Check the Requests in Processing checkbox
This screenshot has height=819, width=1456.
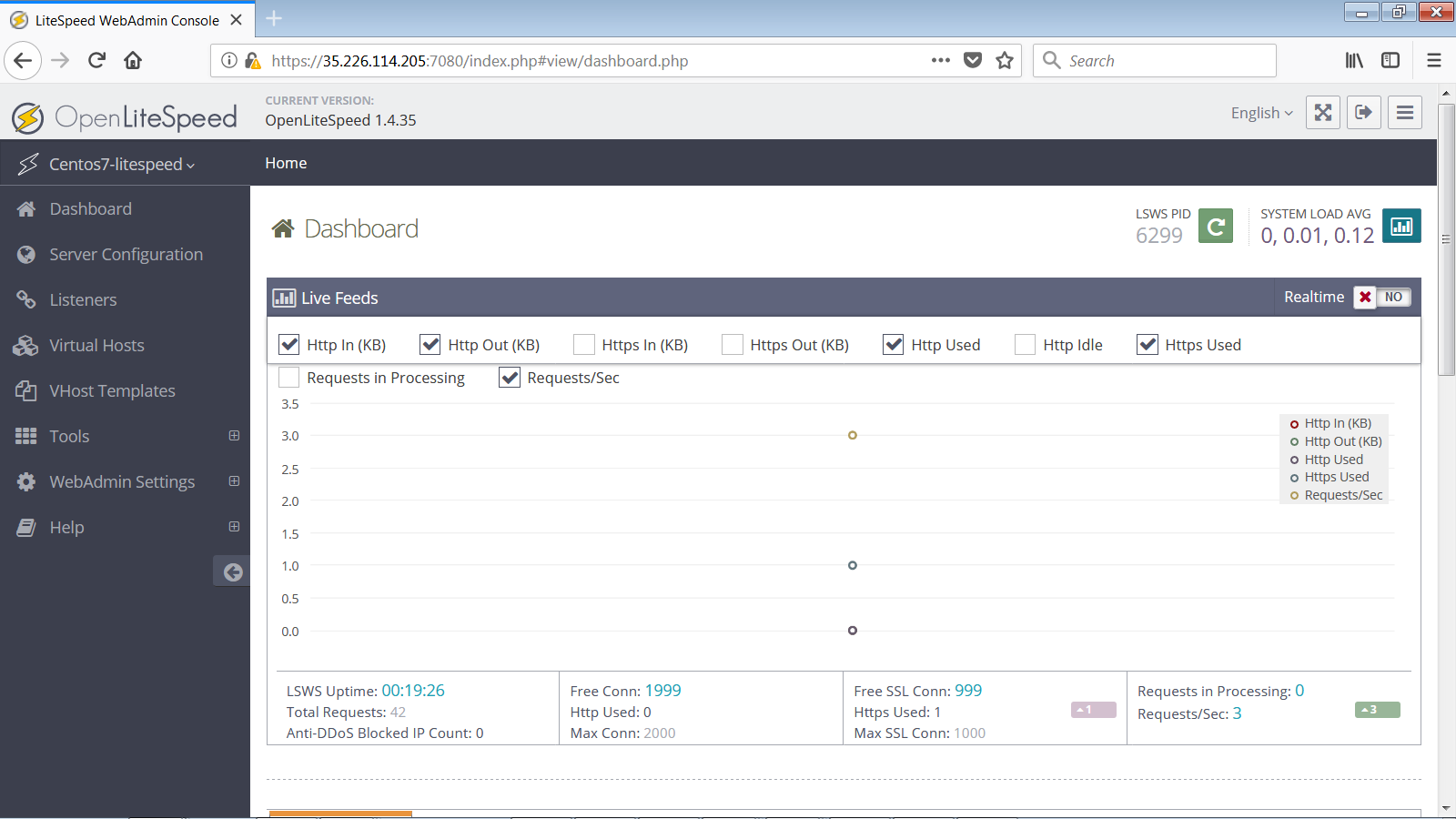(289, 378)
